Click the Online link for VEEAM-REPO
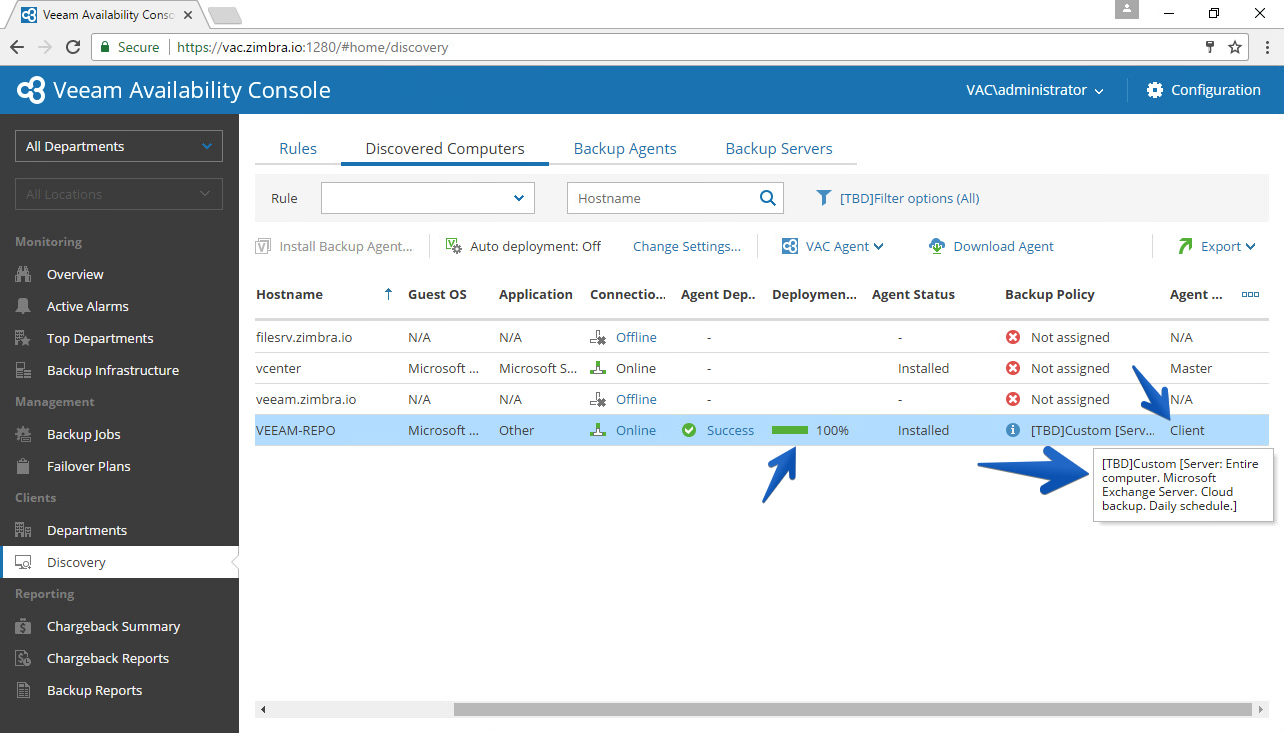The height and width of the screenshot is (733, 1284). 636,430
